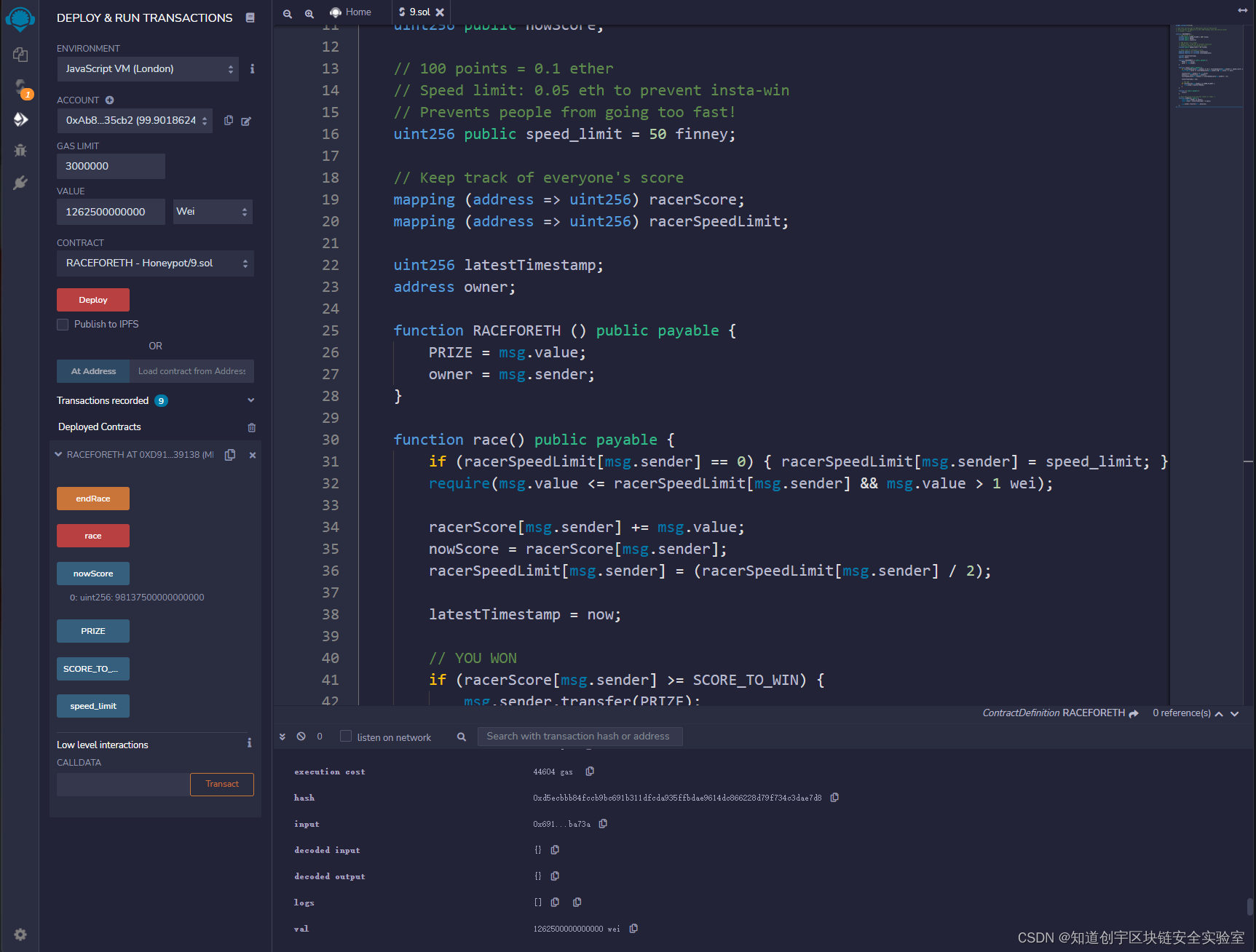Image resolution: width=1256 pixels, height=952 pixels.
Task: Query the SCORE_TO_ value button
Action: pos(93,669)
